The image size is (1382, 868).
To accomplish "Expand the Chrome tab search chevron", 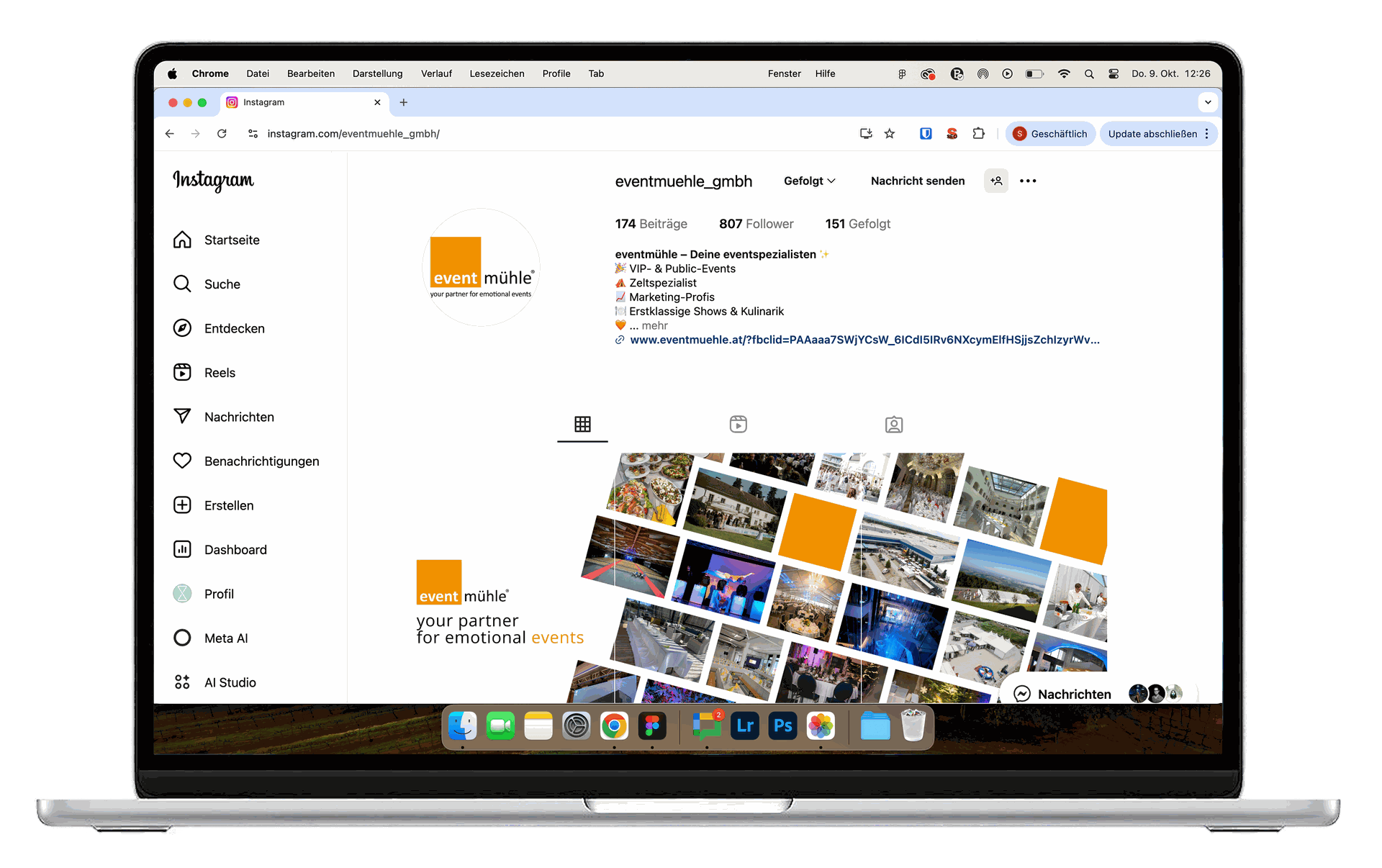I will (1208, 102).
